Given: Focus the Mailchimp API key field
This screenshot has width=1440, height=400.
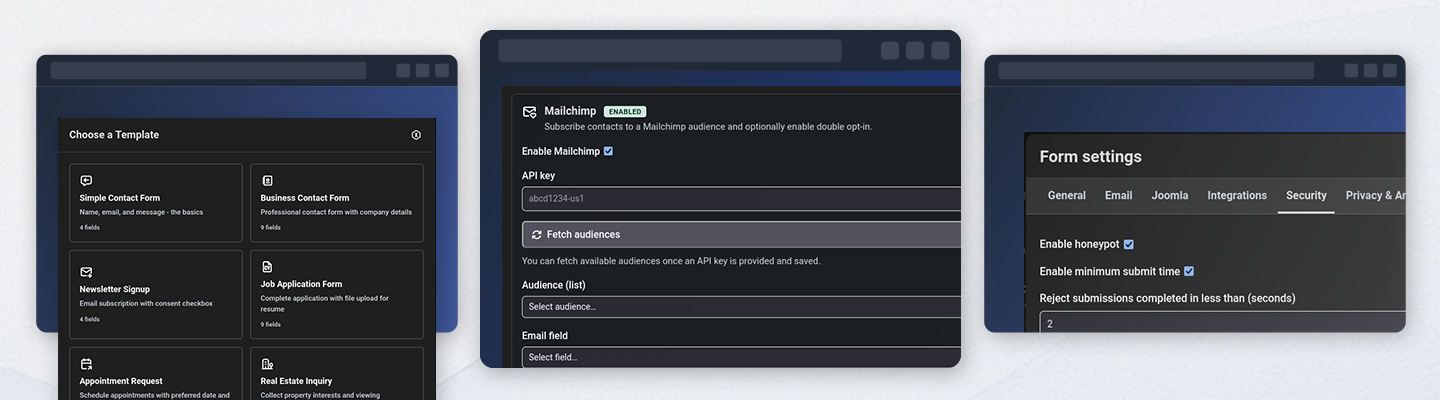Looking at the screenshot, I should click(741, 198).
